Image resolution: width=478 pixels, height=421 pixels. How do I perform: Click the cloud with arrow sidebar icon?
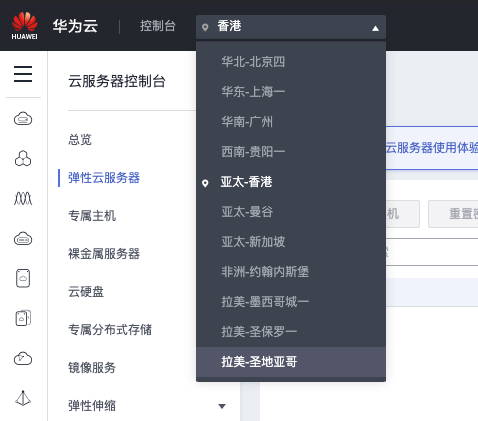[x=23, y=358]
